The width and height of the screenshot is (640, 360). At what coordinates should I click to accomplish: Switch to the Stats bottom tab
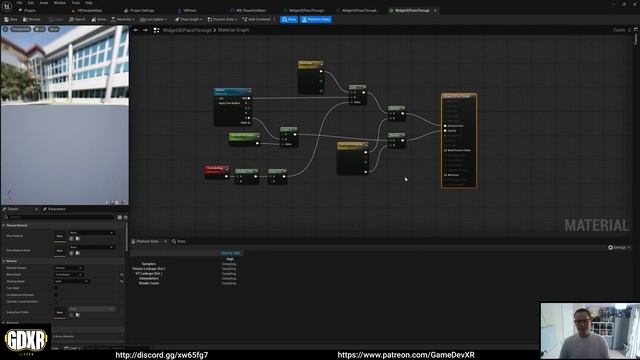point(179,241)
